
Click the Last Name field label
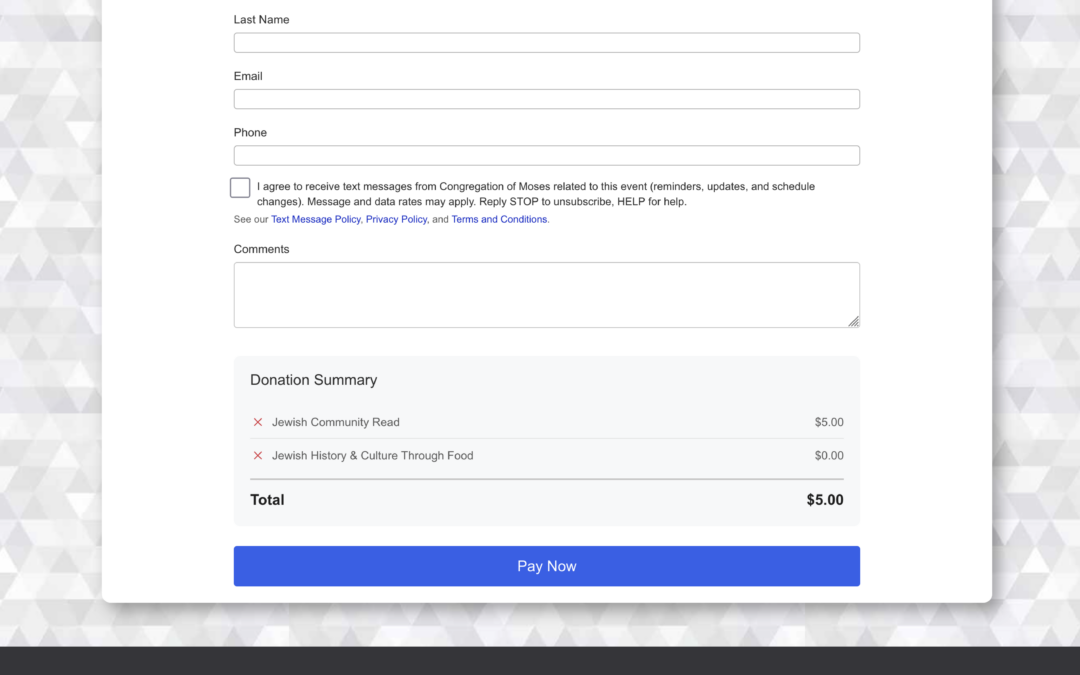click(x=261, y=20)
